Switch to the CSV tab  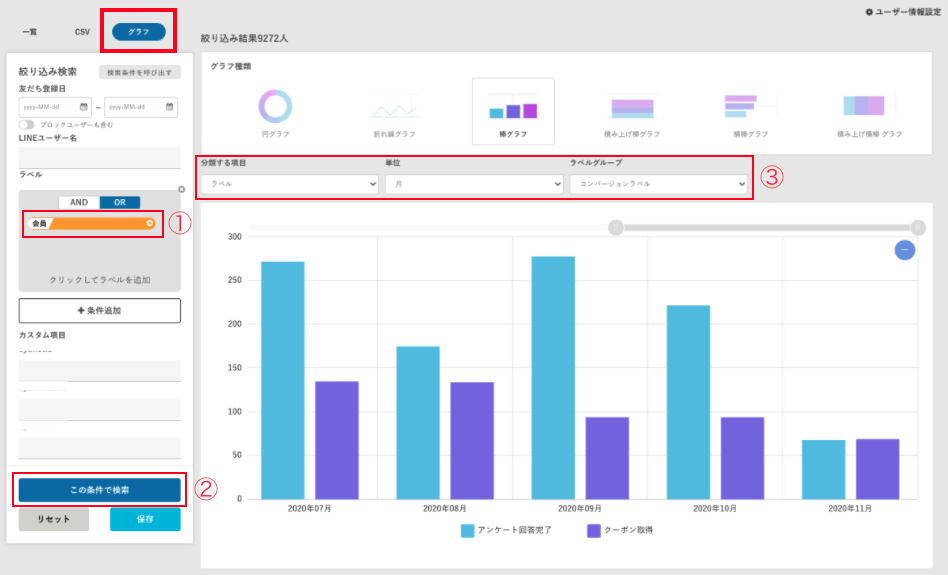[x=82, y=32]
